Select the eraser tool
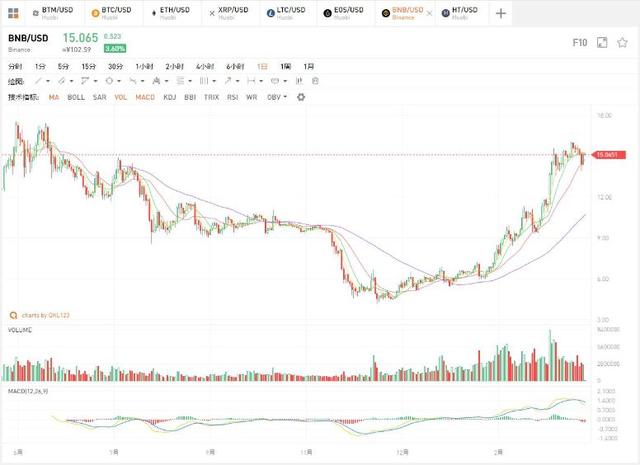640x465 pixels. pos(275,81)
